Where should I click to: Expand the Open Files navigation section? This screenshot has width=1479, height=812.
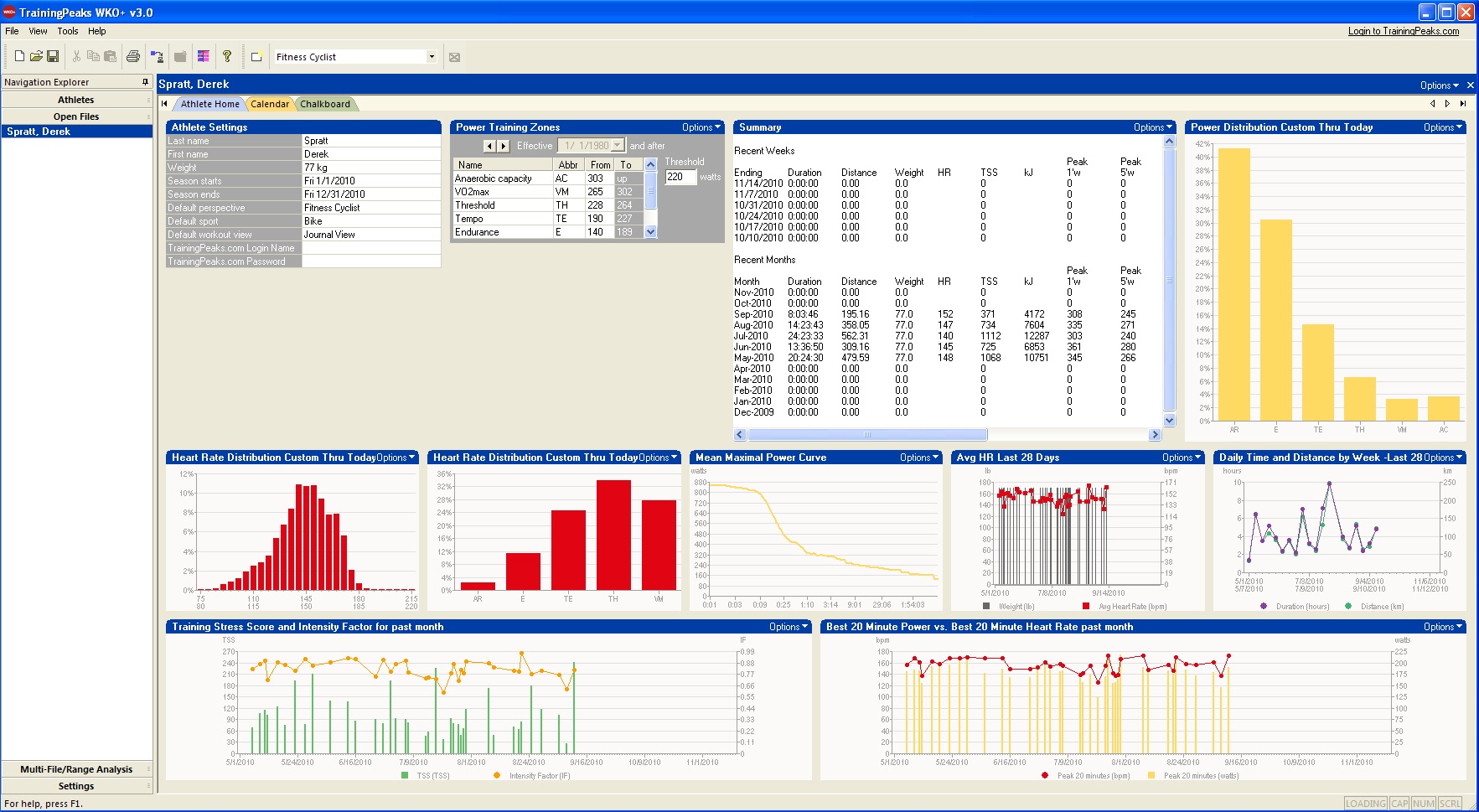point(76,116)
